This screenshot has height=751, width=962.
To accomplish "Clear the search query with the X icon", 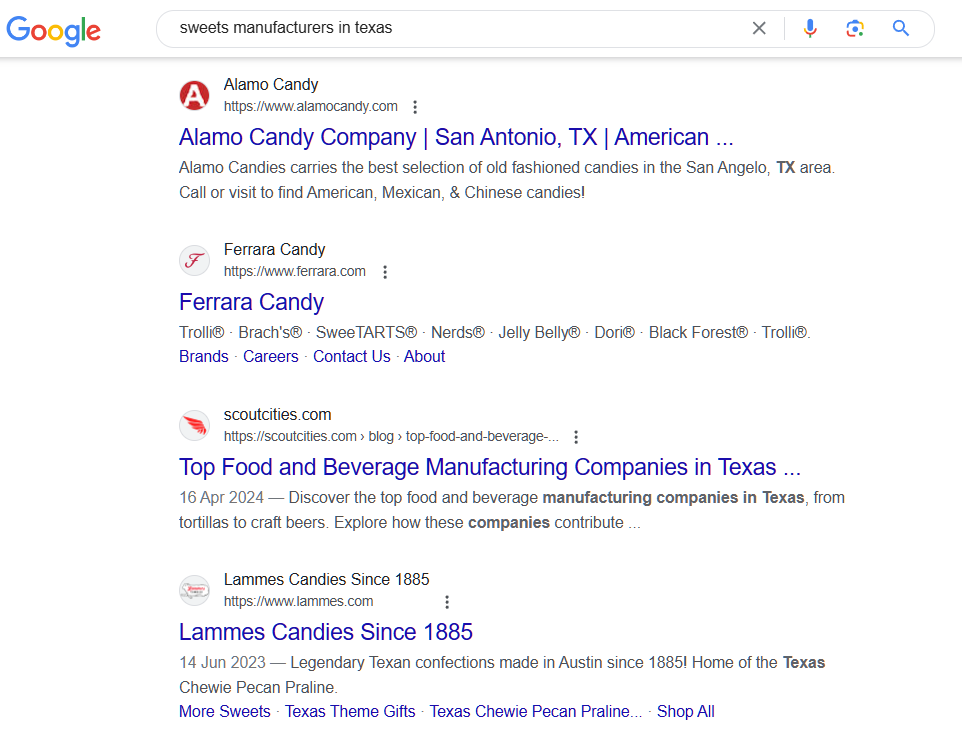I will click(759, 28).
